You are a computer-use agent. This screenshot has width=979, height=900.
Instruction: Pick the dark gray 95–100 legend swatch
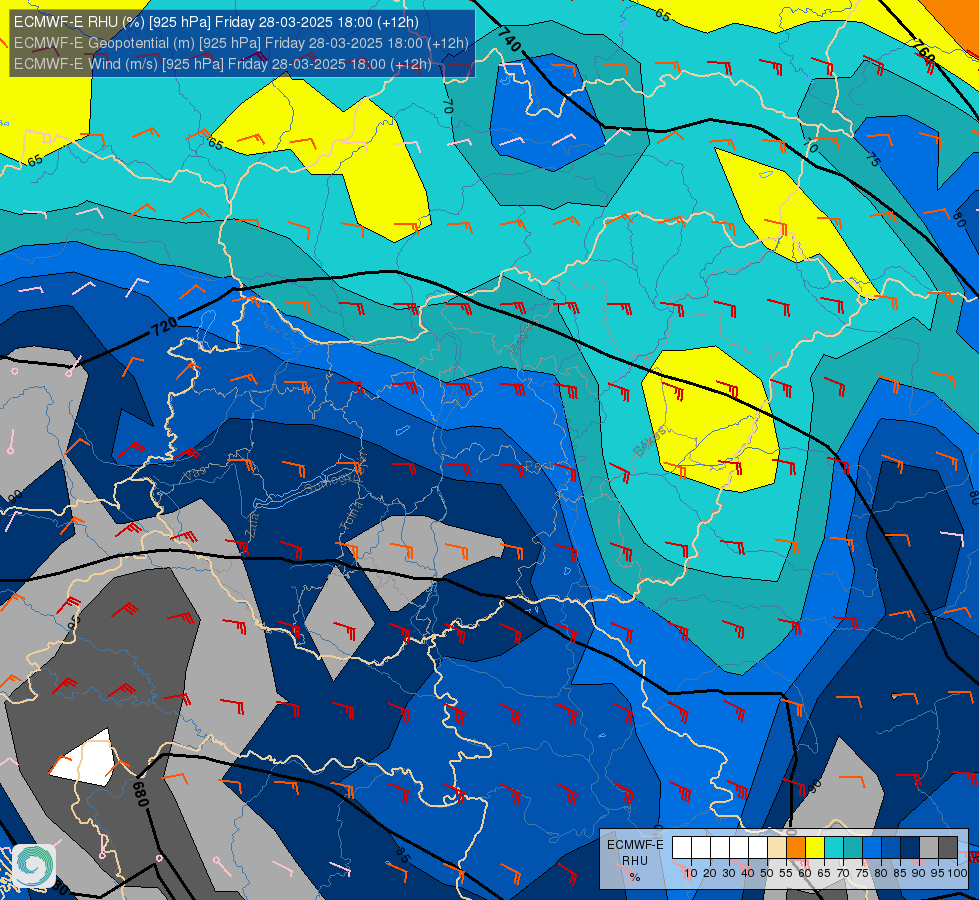(x=948, y=848)
